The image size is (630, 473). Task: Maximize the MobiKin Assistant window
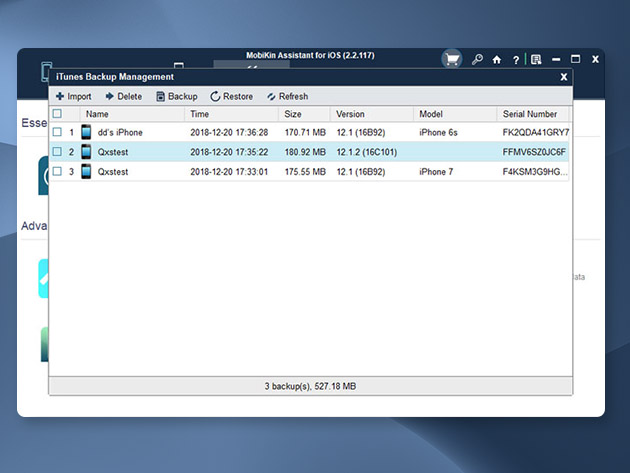pos(575,59)
